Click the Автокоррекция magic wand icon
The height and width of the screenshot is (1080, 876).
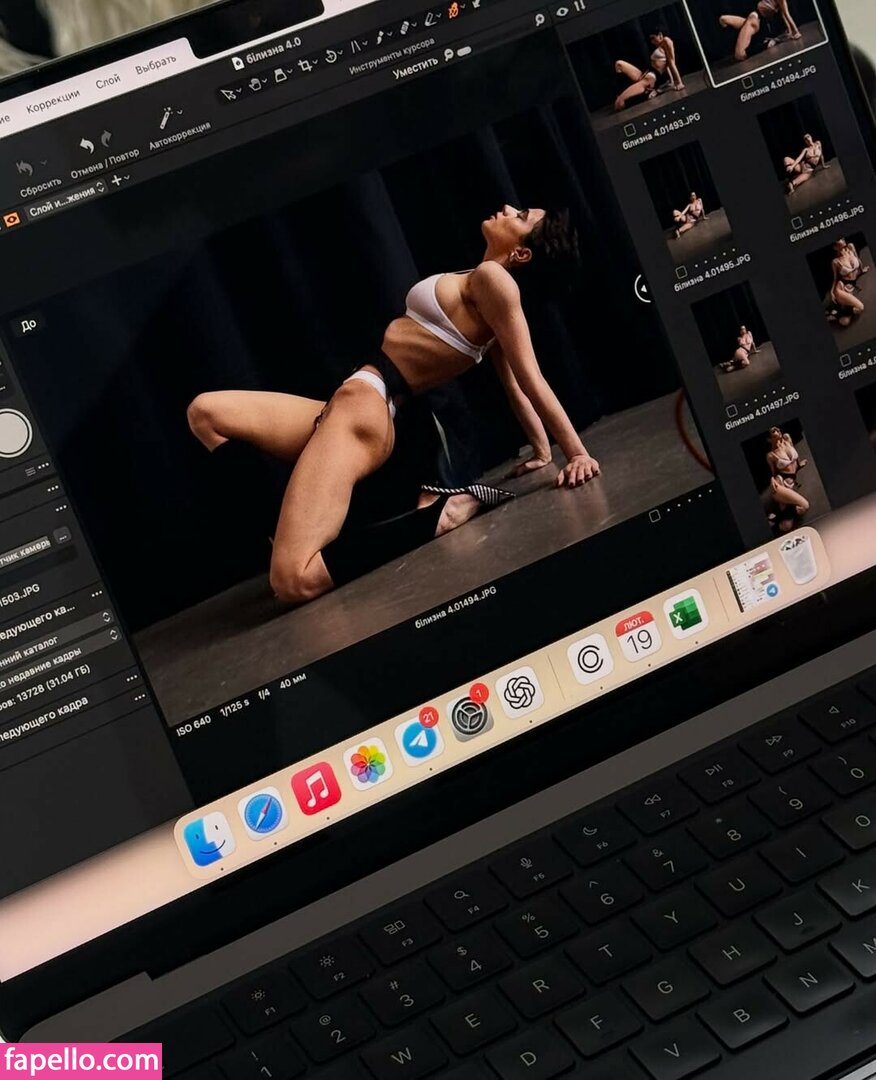click(164, 119)
